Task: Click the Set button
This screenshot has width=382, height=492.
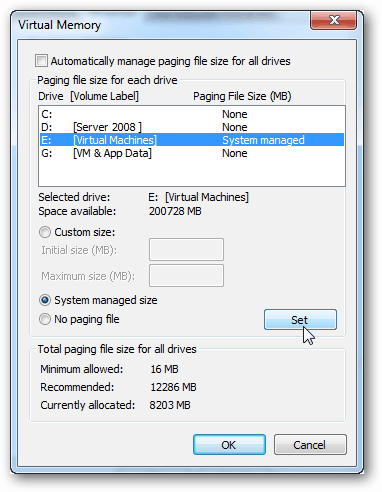Action: click(300, 320)
